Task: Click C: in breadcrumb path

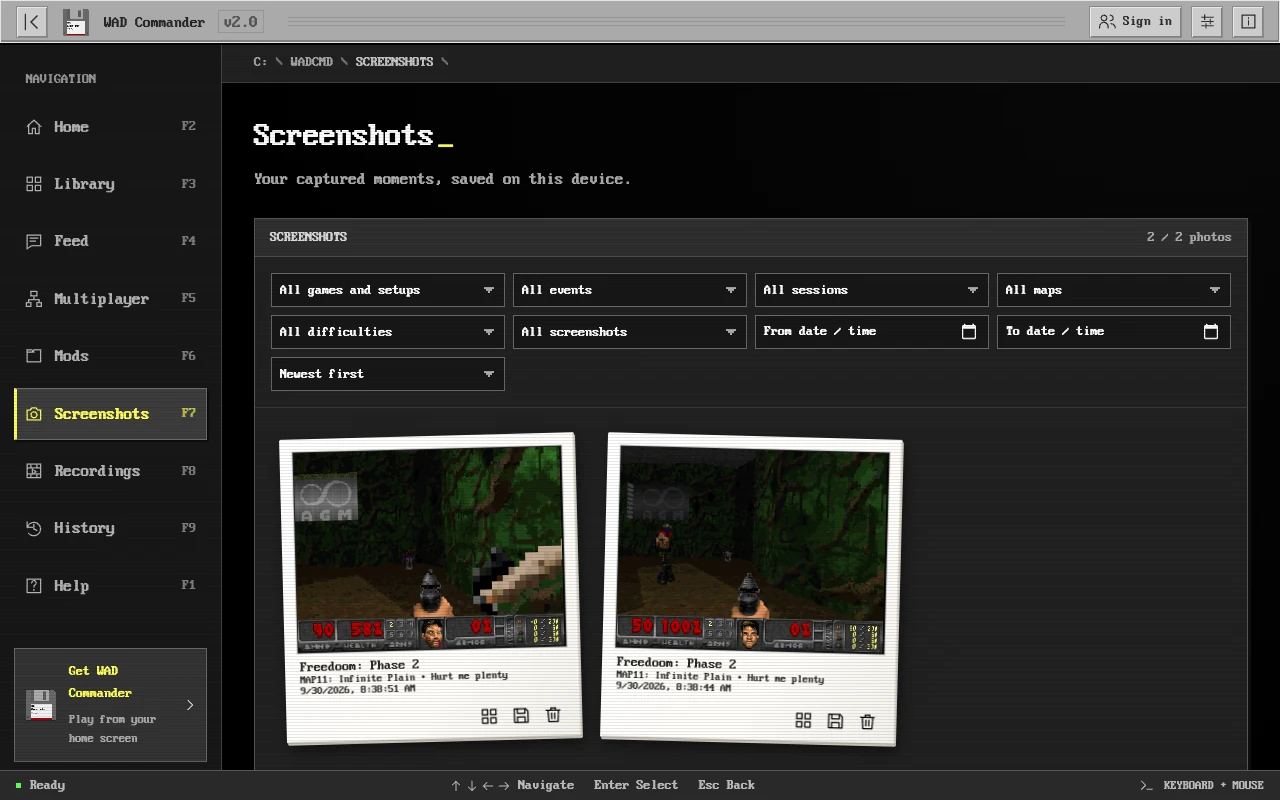Action: tap(260, 62)
